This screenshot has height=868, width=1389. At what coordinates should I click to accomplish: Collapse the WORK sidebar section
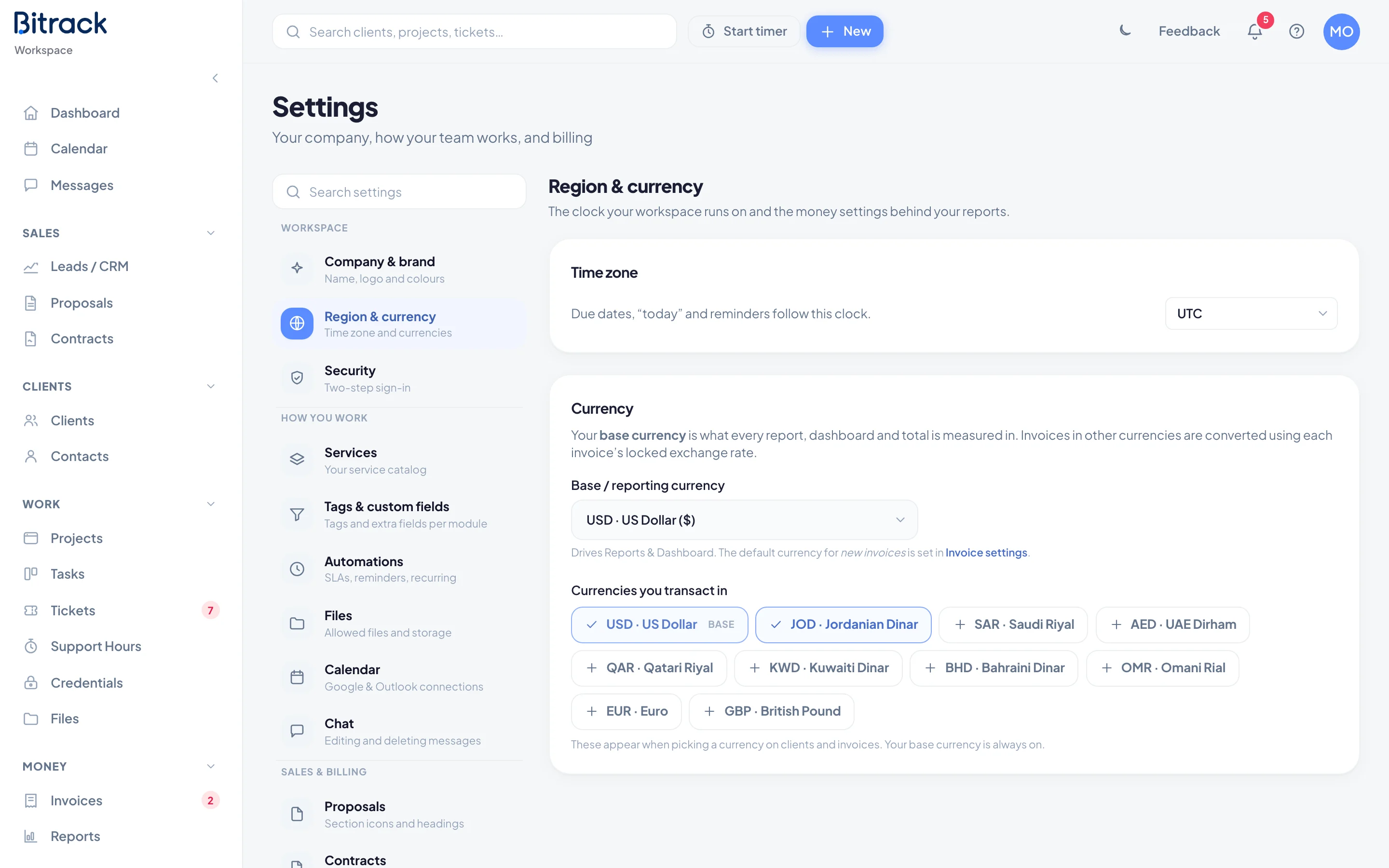211,504
